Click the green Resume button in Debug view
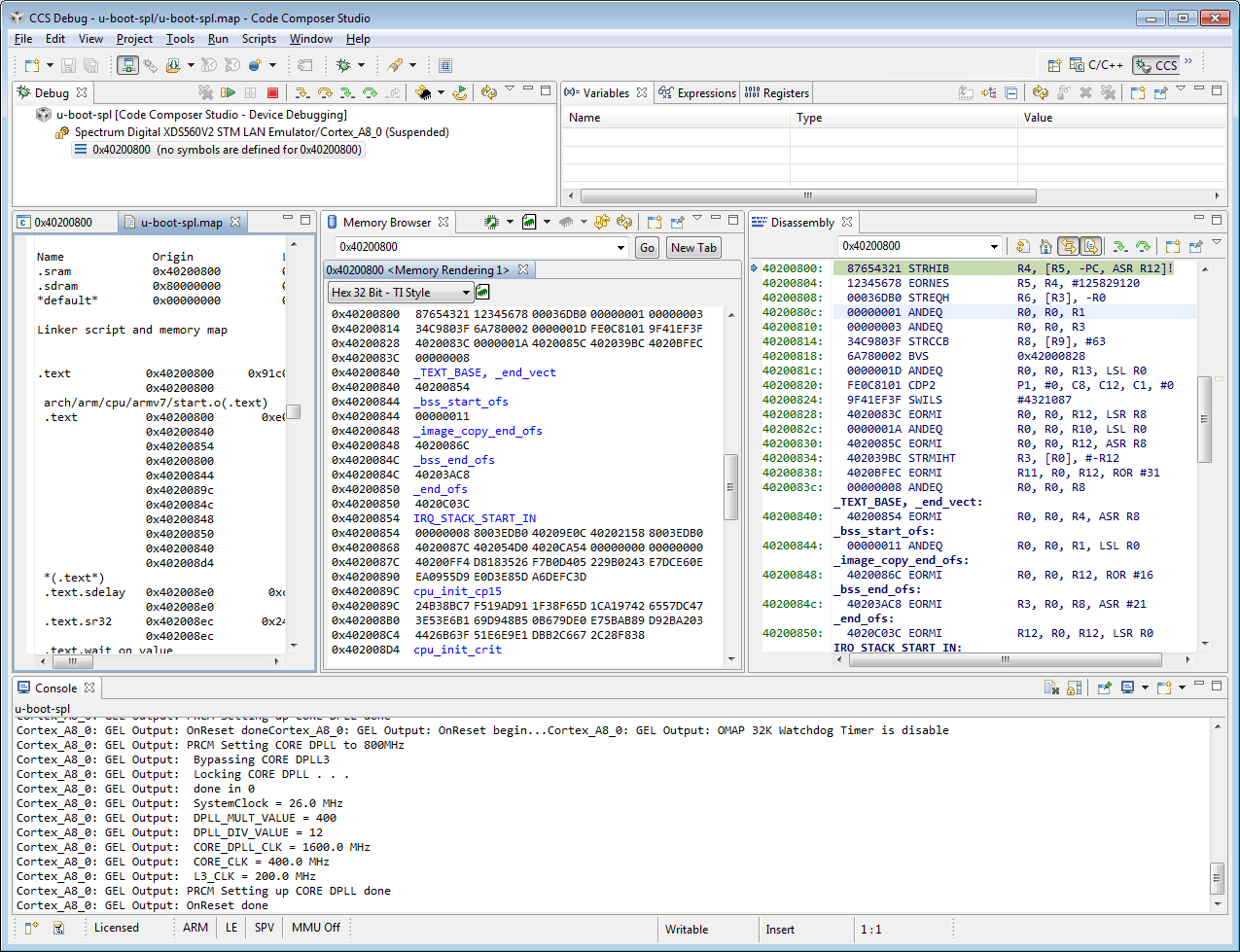Image resolution: width=1240 pixels, height=952 pixels. pyautogui.click(x=229, y=92)
